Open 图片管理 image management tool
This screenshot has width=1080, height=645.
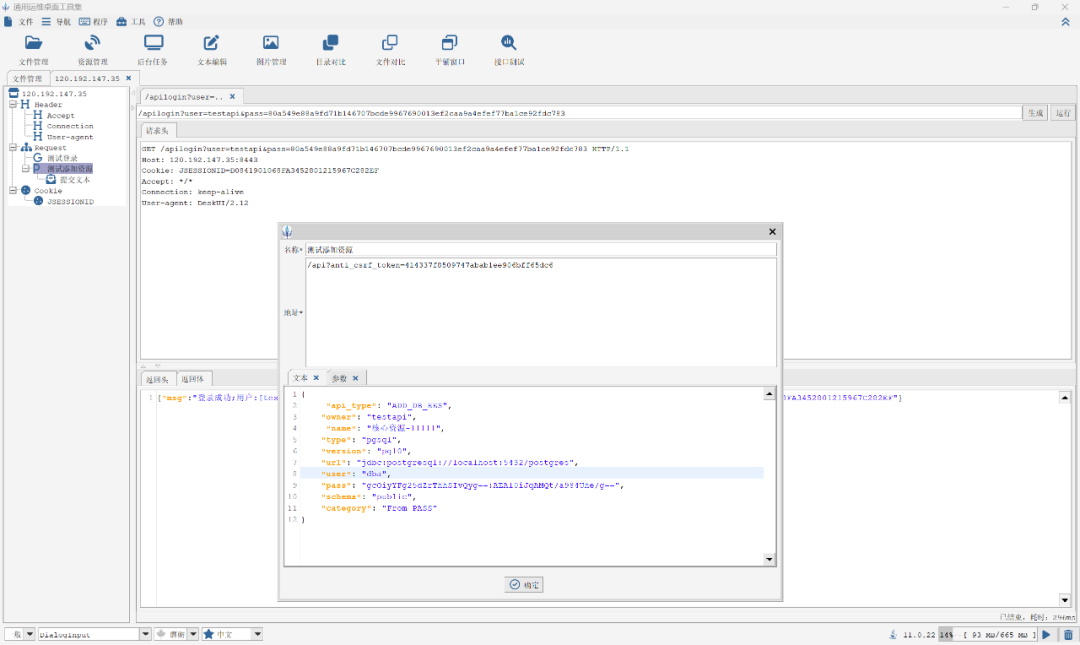click(x=270, y=43)
